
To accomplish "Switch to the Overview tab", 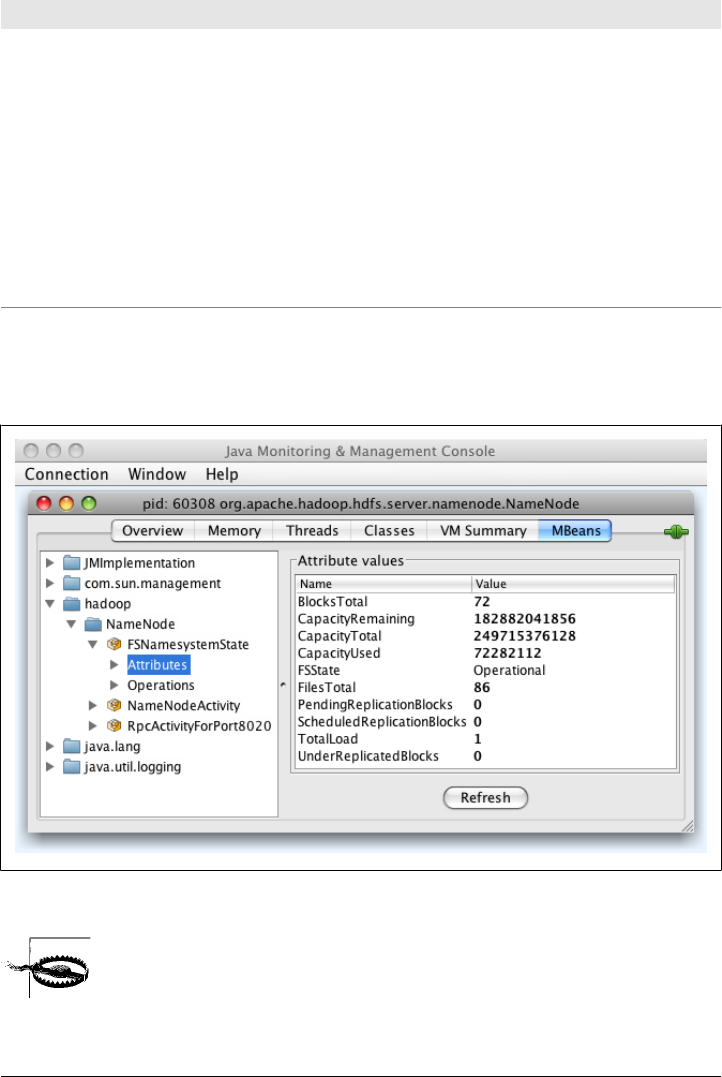I will [153, 531].
